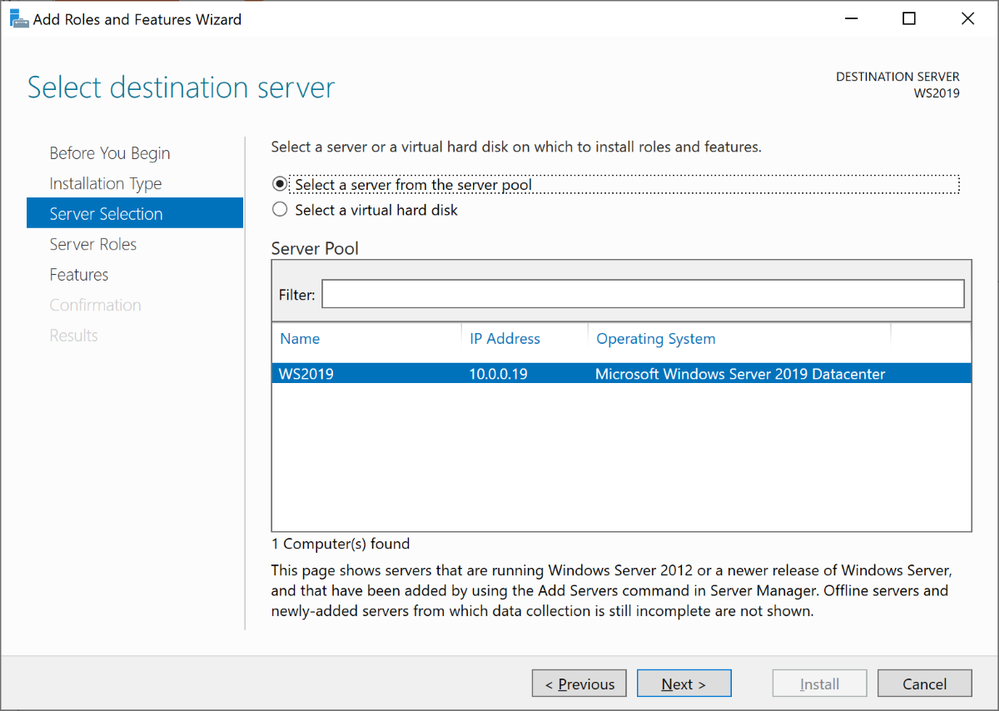999x711 pixels.
Task: Cancel the Add Roles wizard
Action: 924,683
